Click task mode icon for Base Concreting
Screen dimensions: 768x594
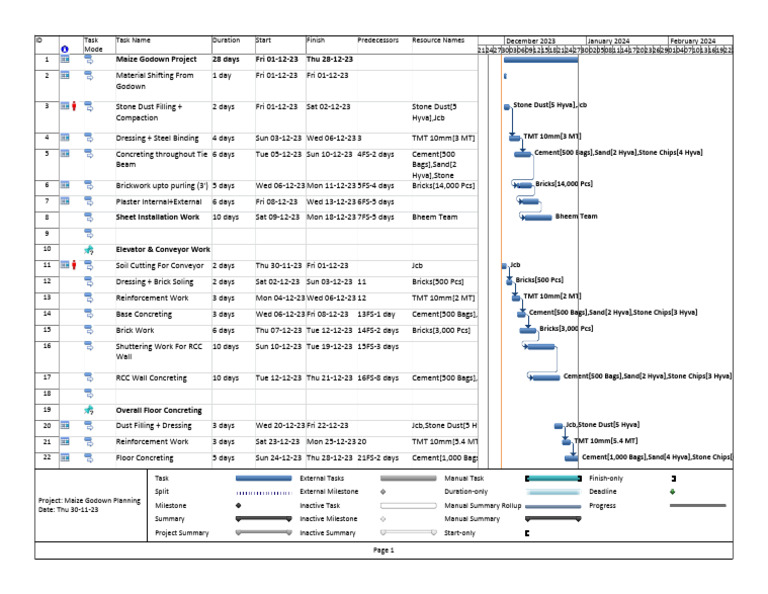[89, 314]
